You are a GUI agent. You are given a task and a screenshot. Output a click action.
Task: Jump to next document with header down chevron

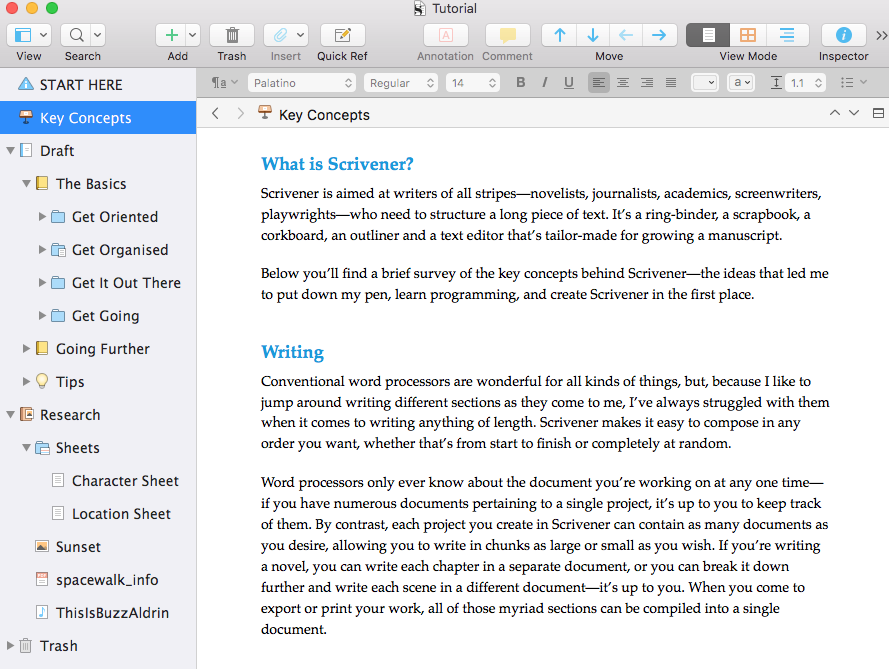[854, 113]
